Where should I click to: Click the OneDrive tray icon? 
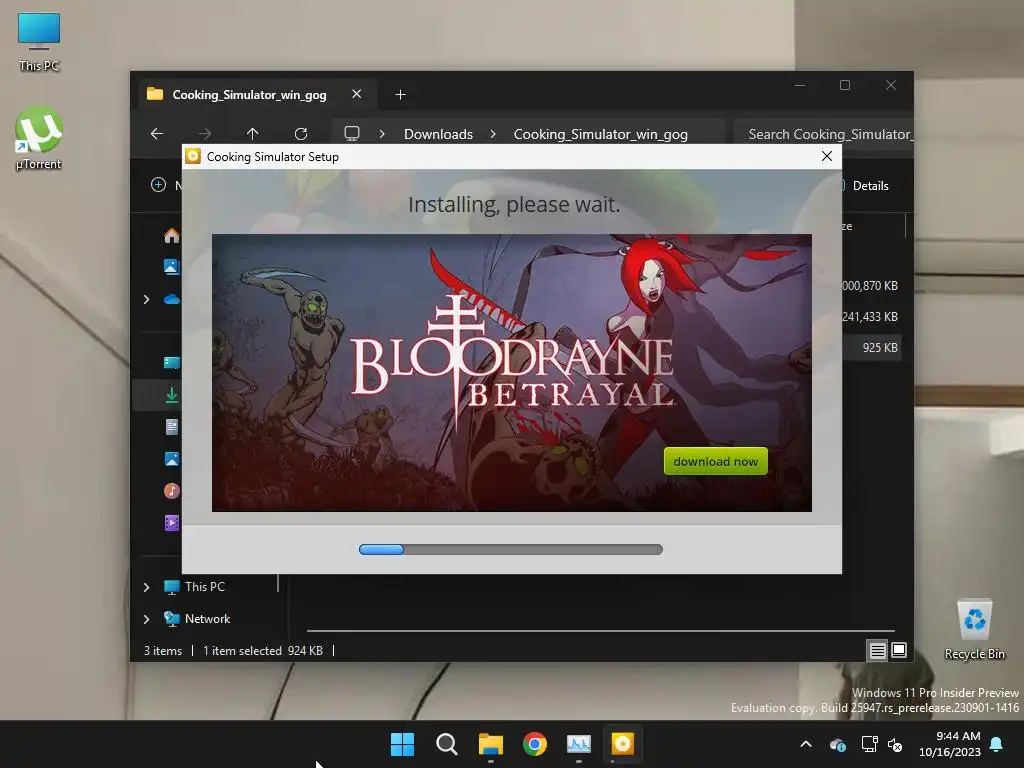point(838,744)
